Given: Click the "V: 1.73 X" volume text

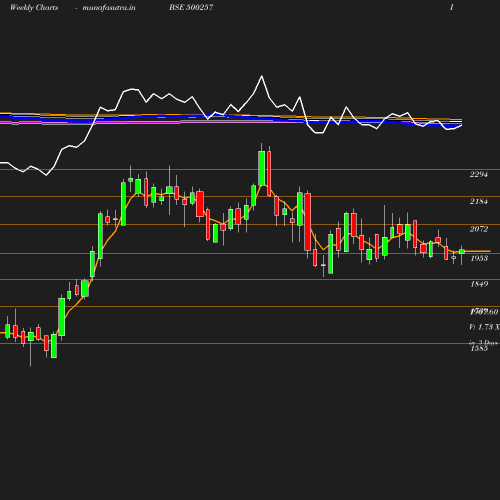Looking at the screenshot, I should [x=484, y=327].
